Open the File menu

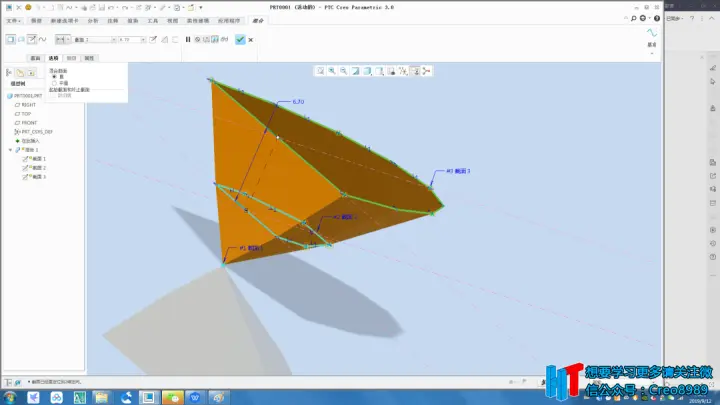(x=13, y=21)
